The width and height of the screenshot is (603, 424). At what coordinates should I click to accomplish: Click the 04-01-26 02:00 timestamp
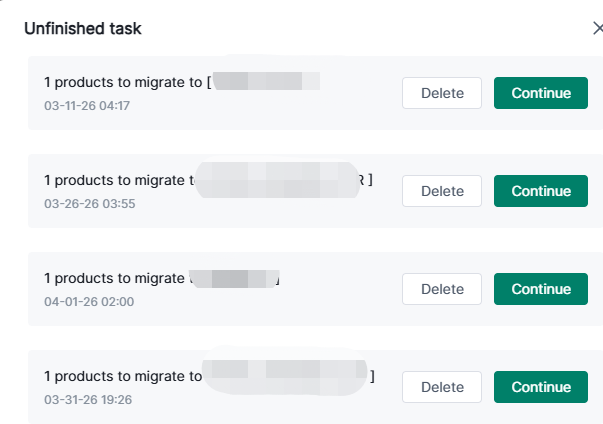pyautogui.click(x=89, y=301)
